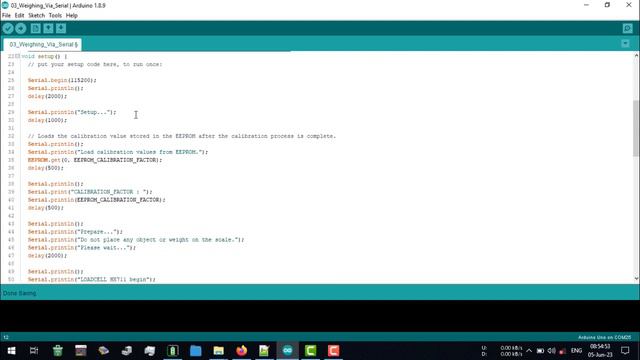Image resolution: width=640 pixels, height=360 pixels.
Task: Click the scrollbar down arrow
Action: point(636,279)
